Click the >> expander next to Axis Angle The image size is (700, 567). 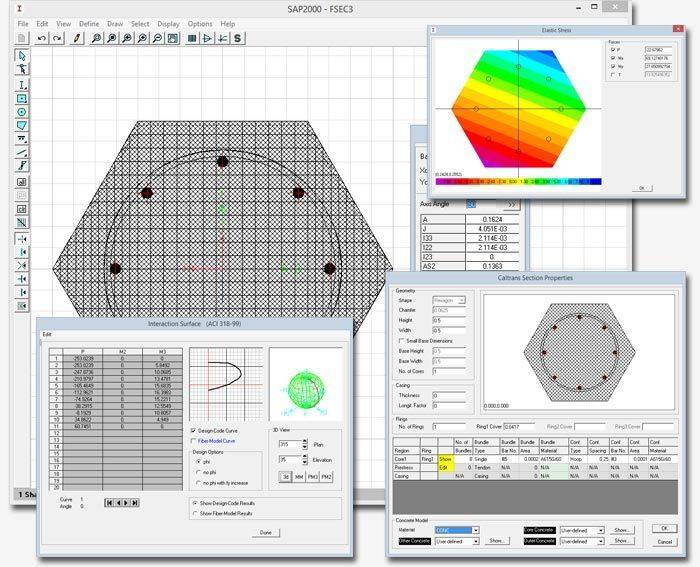click(x=512, y=204)
